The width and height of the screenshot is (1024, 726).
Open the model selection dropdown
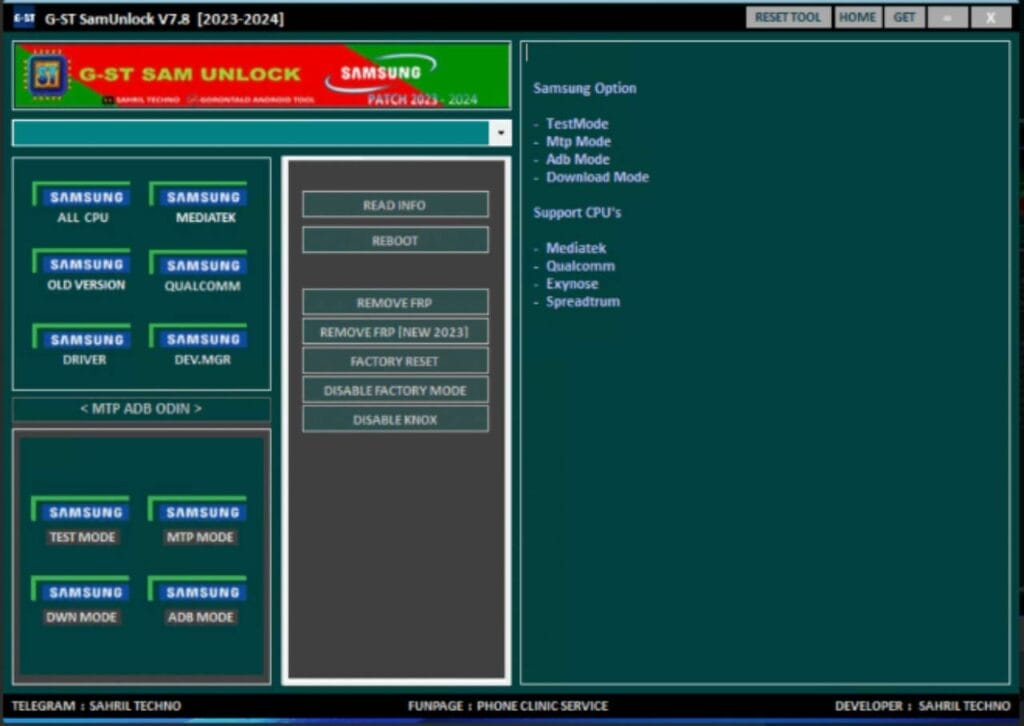coord(499,132)
